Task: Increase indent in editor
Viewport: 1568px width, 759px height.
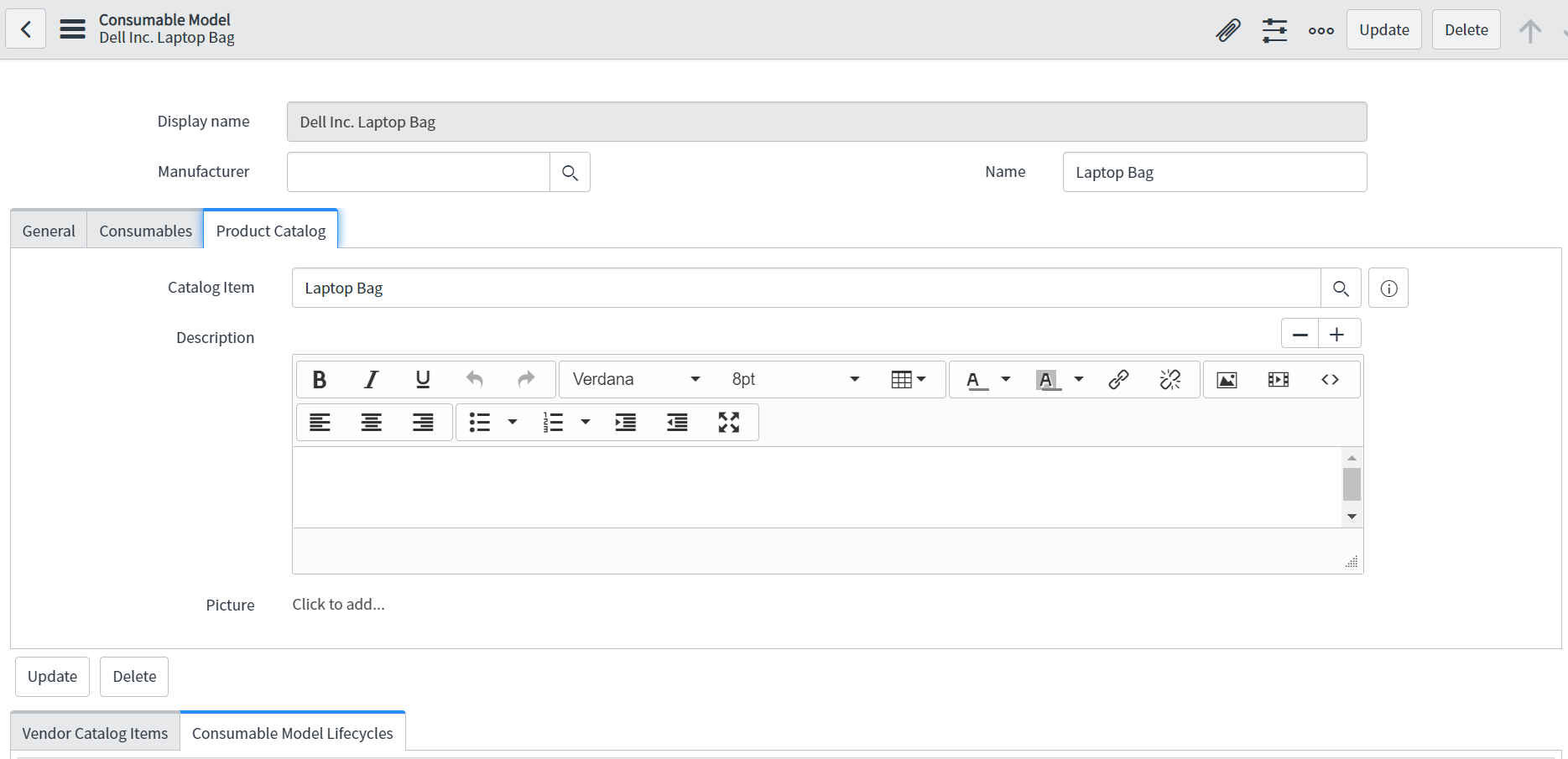Action: point(626,422)
